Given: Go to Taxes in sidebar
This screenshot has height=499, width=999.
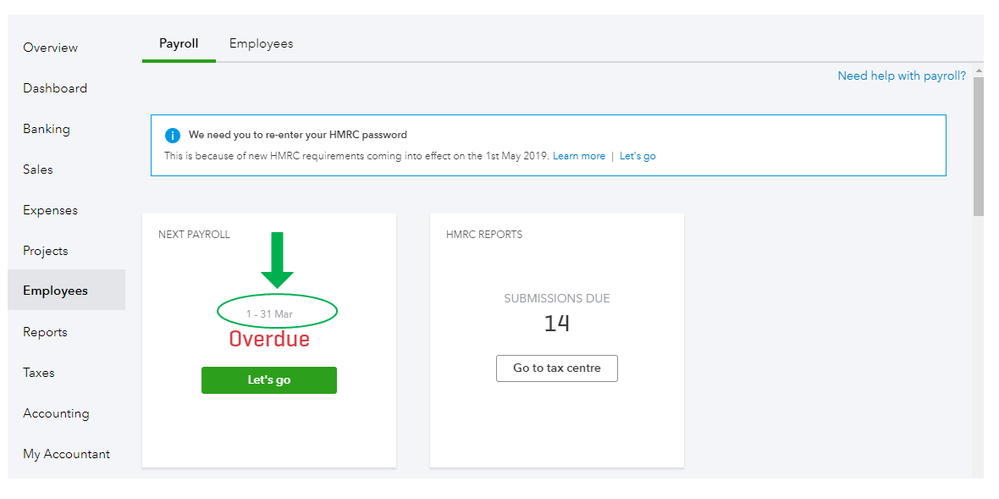Looking at the screenshot, I should coord(39,373).
